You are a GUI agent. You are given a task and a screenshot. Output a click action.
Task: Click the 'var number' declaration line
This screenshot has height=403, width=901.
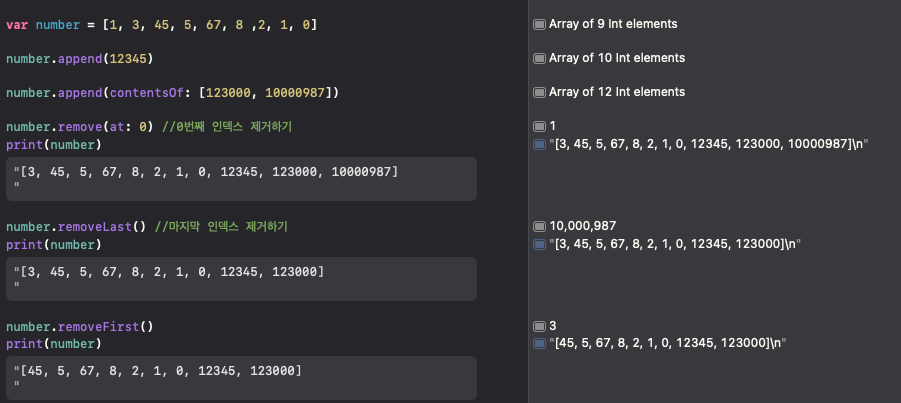(161, 25)
